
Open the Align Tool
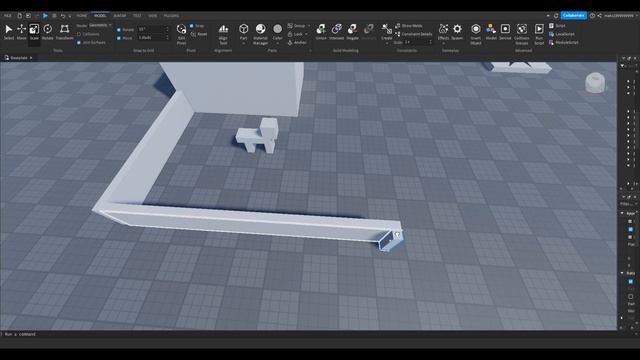pos(223,34)
